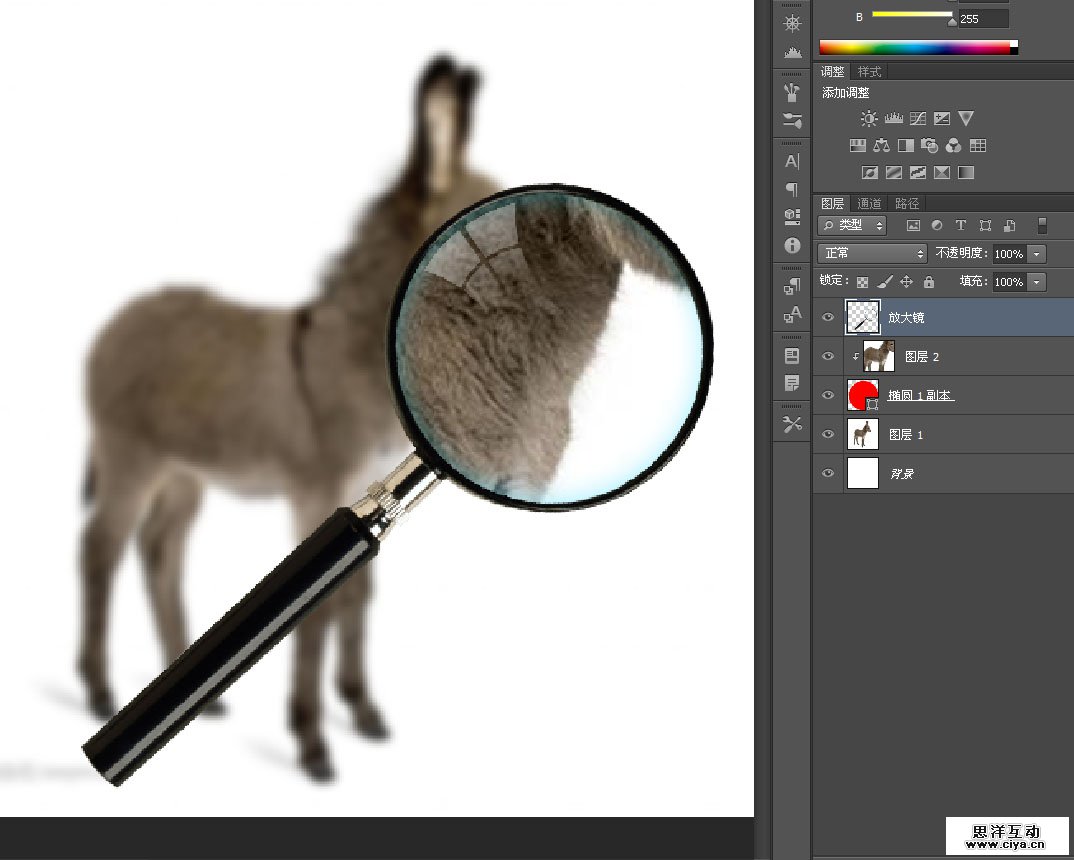Open the Tool Presets wrench icon
This screenshot has height=860, width=1074.
[792, 424]
